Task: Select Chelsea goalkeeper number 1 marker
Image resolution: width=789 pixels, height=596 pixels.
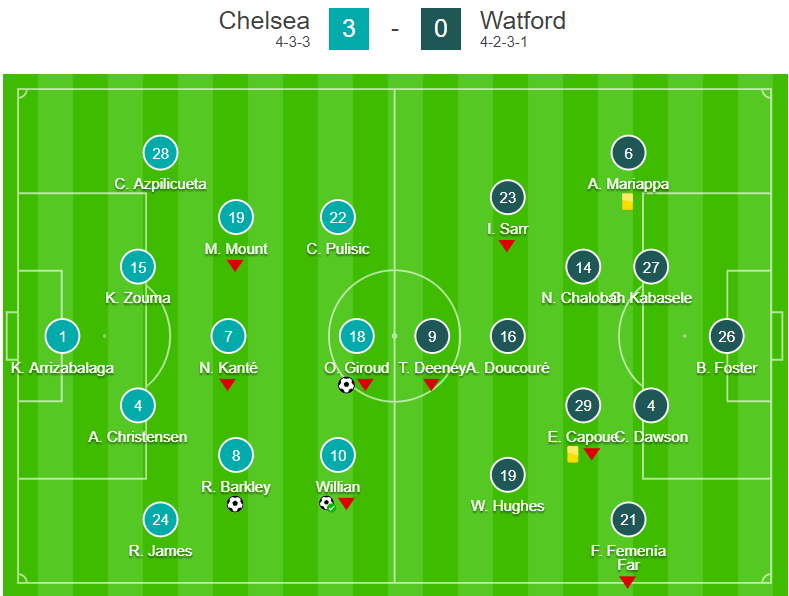Action: tap(62, 337)
